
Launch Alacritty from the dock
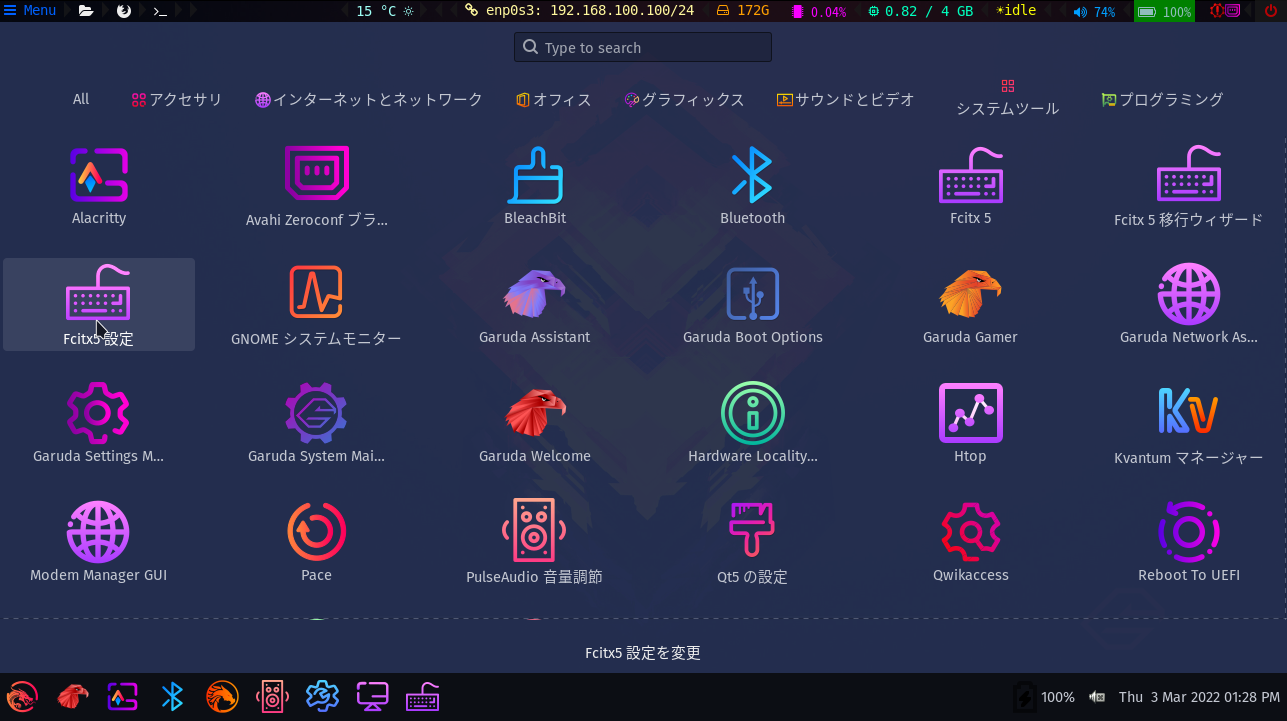click(x=122, y=696)
